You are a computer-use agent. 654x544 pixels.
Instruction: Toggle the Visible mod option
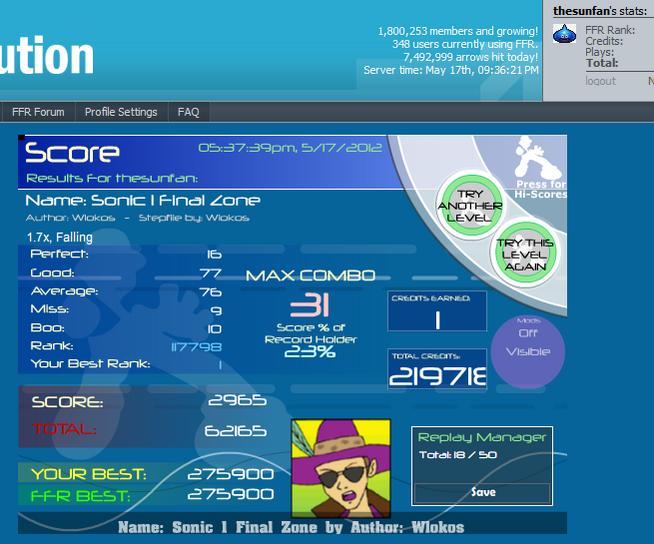(x=528, y=352)
